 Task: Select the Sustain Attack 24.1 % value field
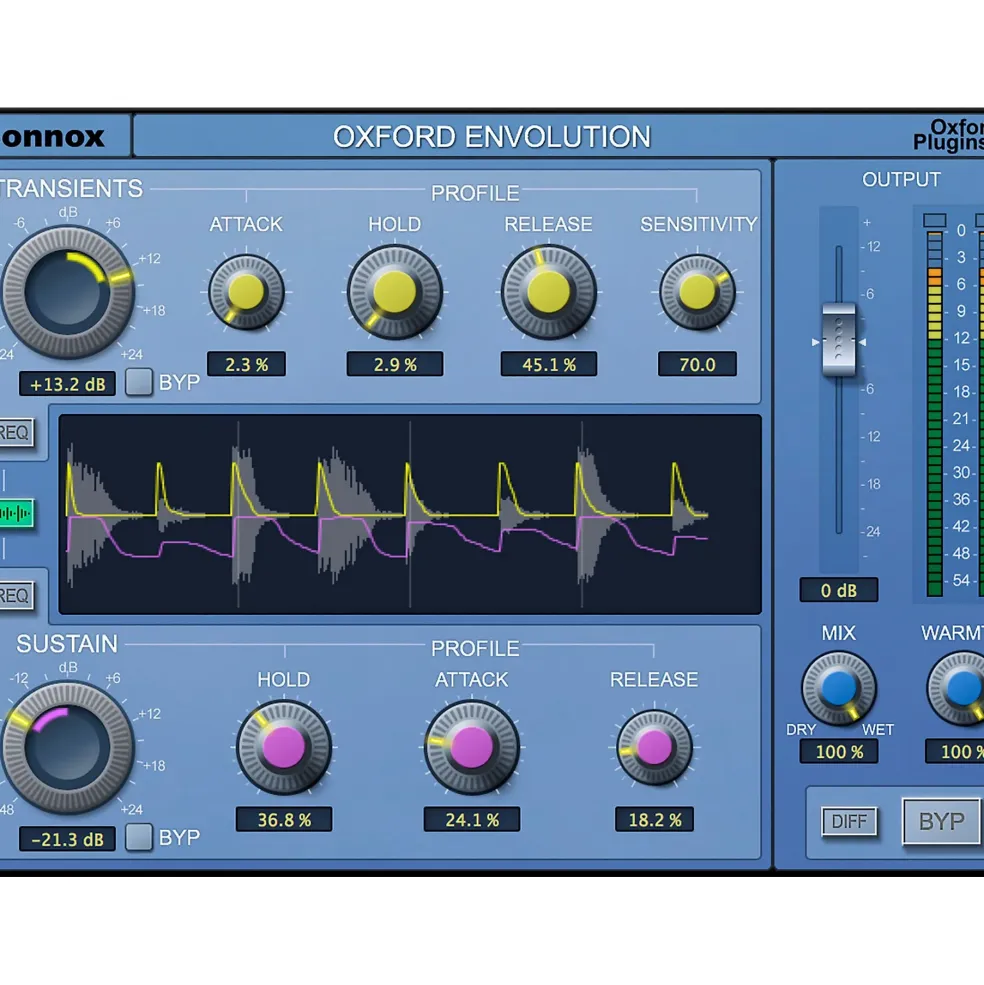[x=471, y=820]
